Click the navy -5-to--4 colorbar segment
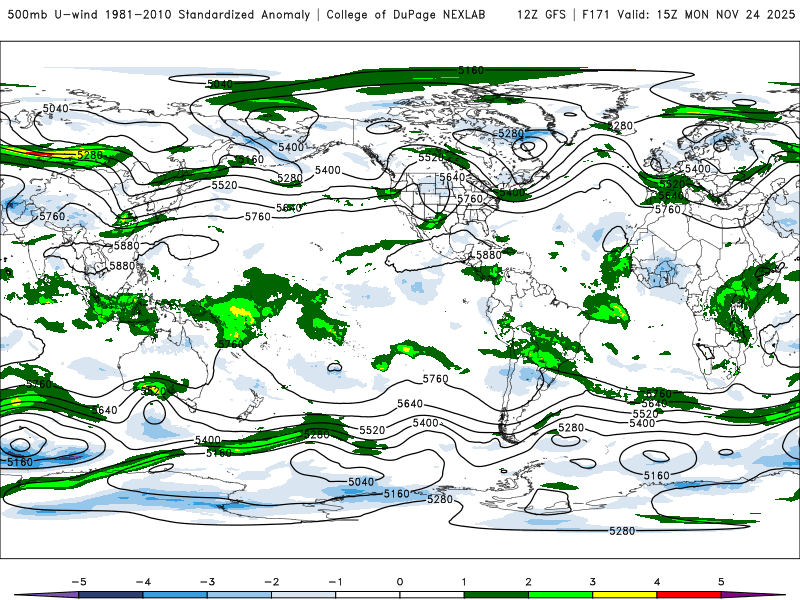Image resolution: width=800 pixels, height=600 pixels. (x=111, y=595)
